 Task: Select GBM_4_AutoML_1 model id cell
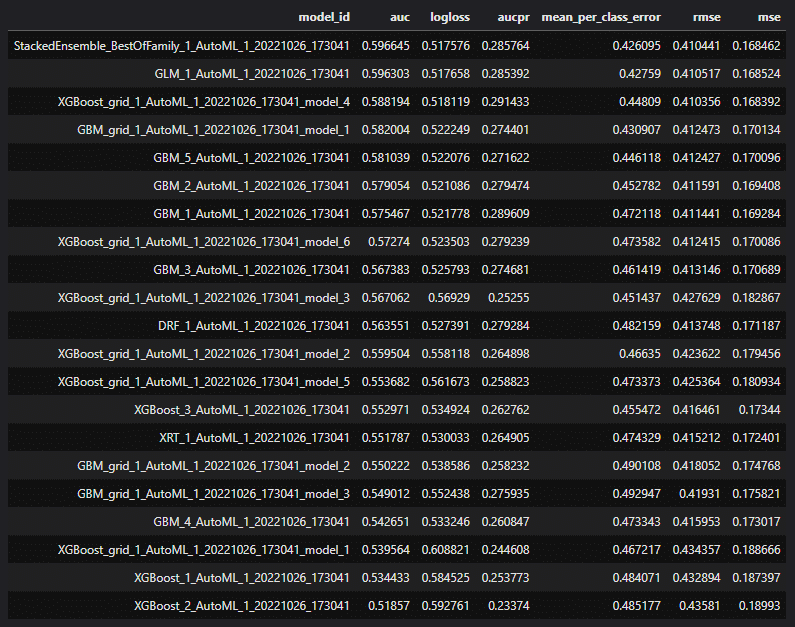251,522
